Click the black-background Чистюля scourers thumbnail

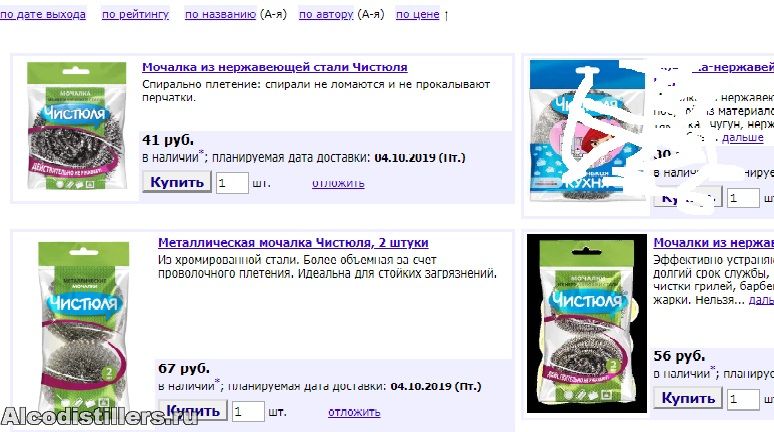(586, 323)
